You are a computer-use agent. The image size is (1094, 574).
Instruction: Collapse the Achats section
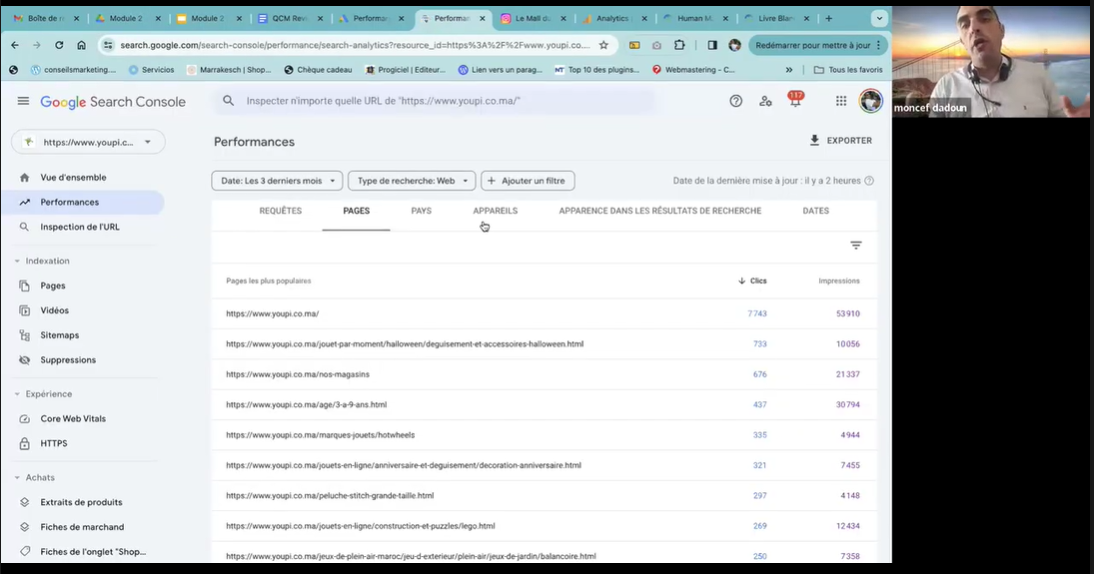35,478
